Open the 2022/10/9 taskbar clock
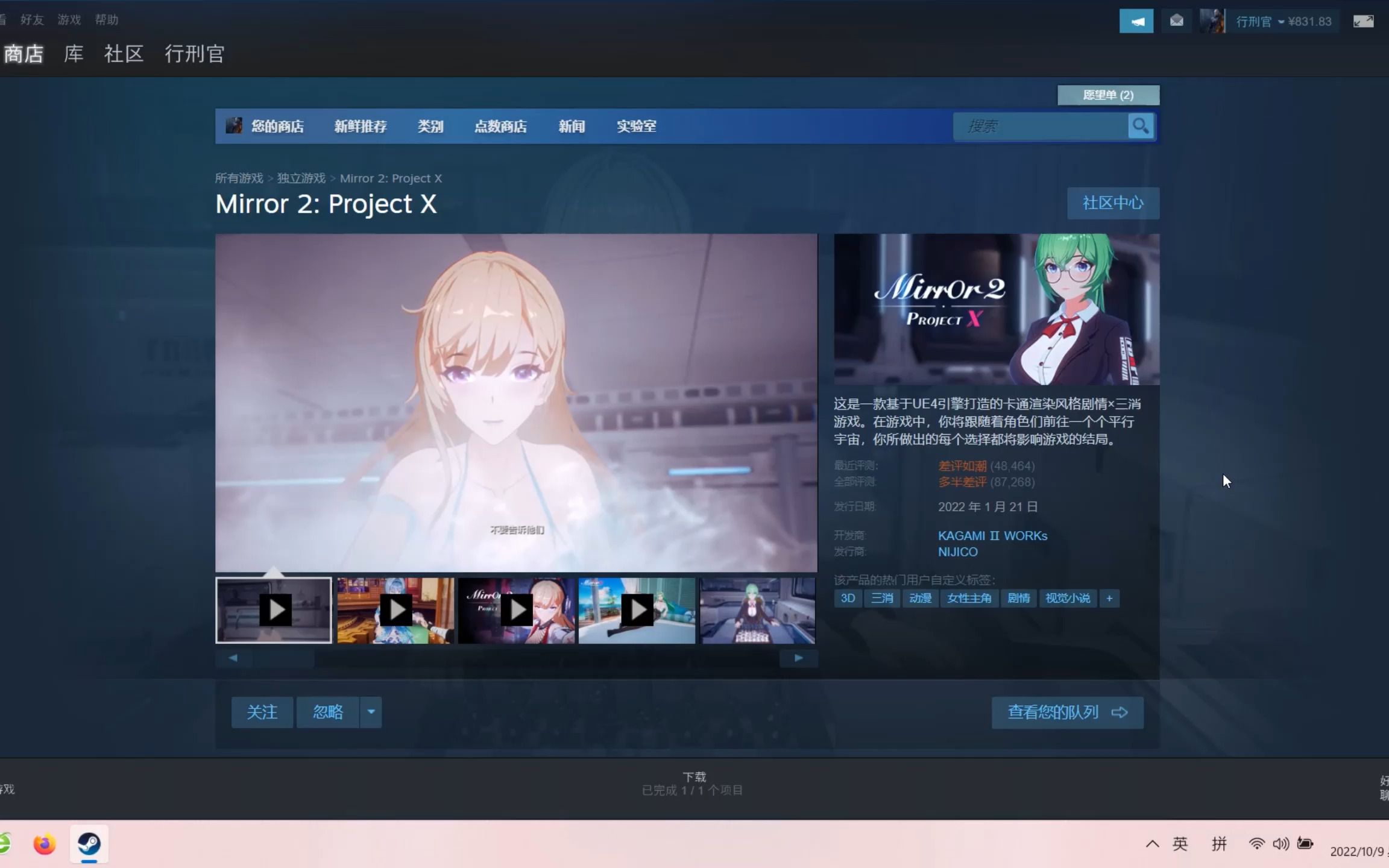The width and height of the screenshot is (1389, 868). 1358,851
